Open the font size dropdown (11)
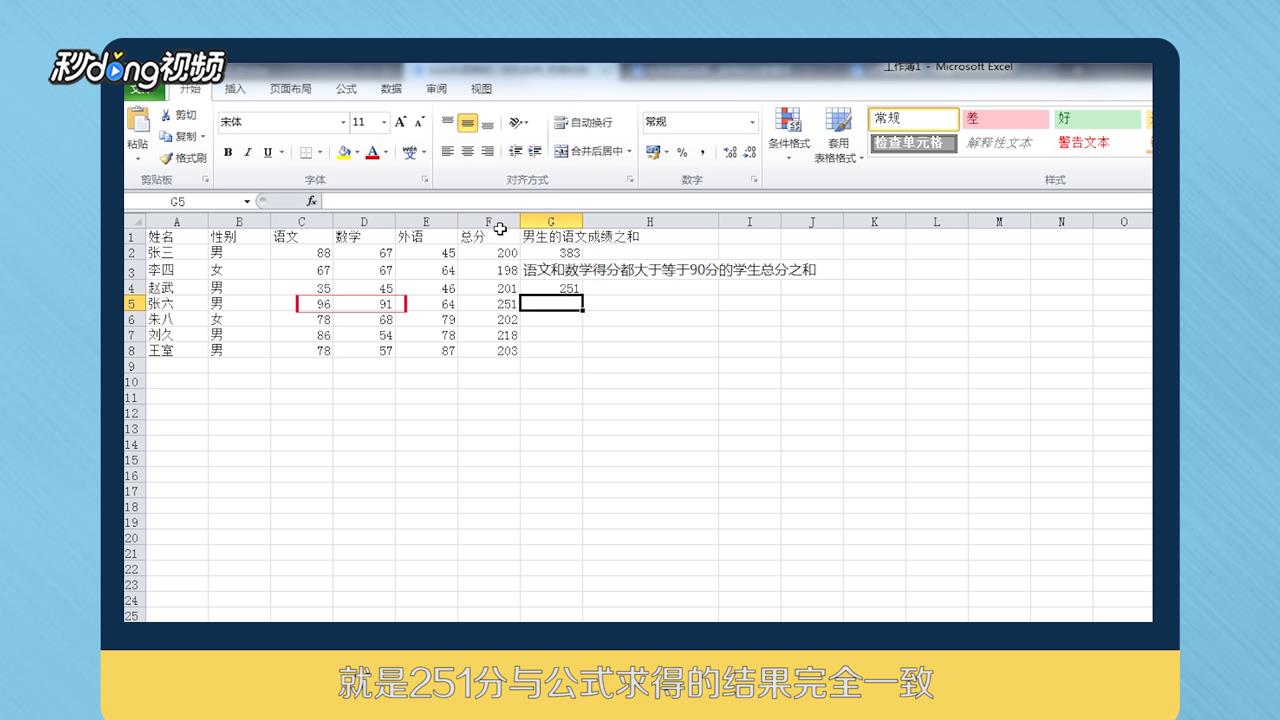This screenshot has width=1280, height=720. [385, 122]
